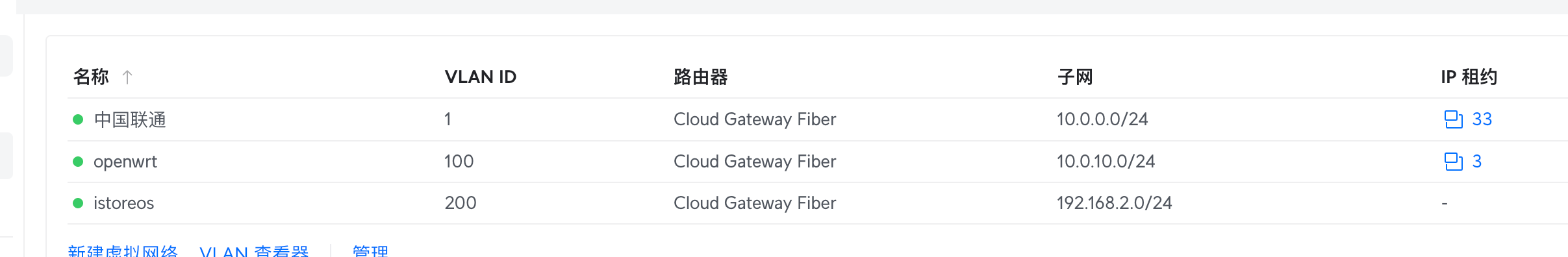
Task: Select the openwrt network row
Action: pyautogui.click(x=817, y=162)
